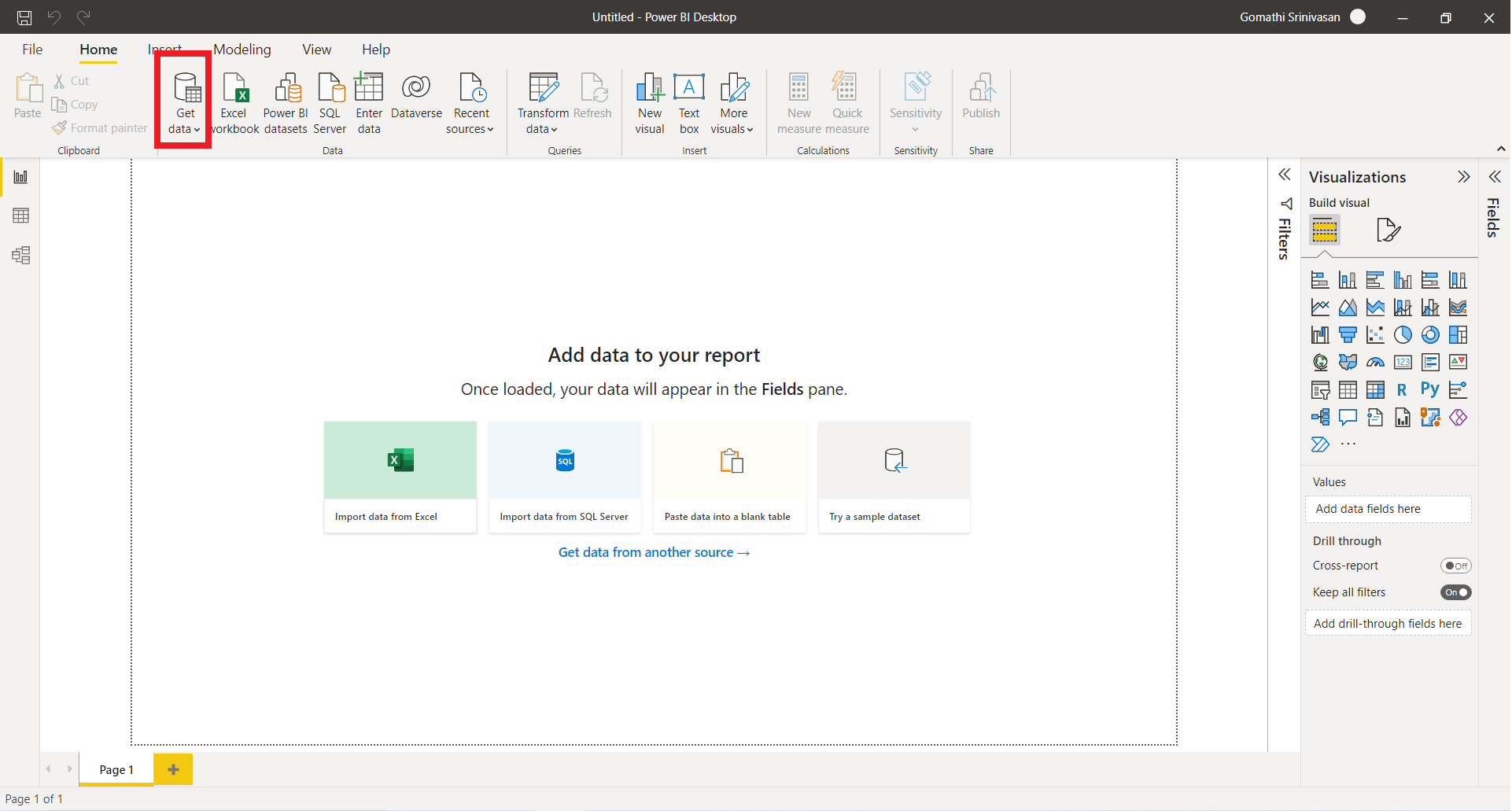Image resolution: width=1512 pixels, height=811 pixels.
Task: Toggle the Cross-report switch
Action: click(x=1455, y=566)
